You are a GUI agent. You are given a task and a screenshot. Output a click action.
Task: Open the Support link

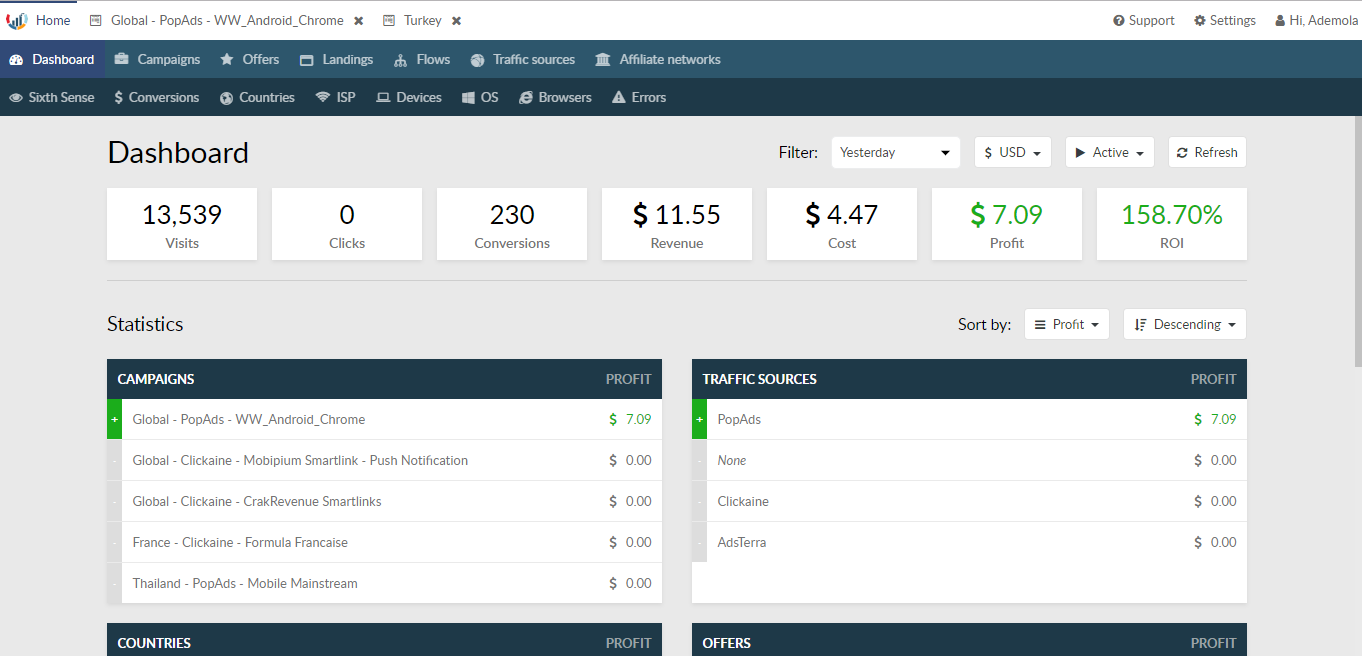[x=1144, y=21]
